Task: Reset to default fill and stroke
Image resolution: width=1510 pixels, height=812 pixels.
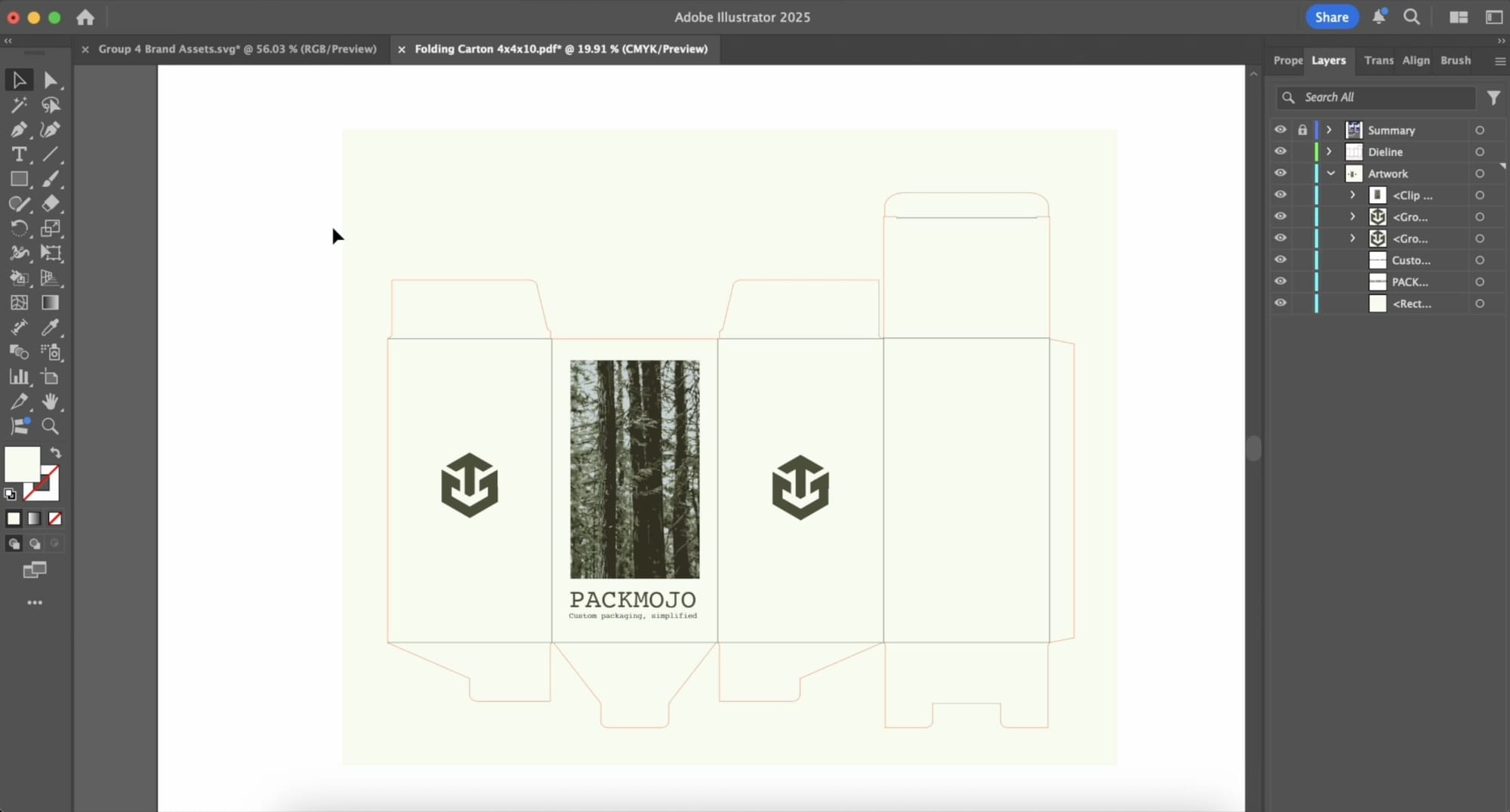Action: [x=10, y=494]
